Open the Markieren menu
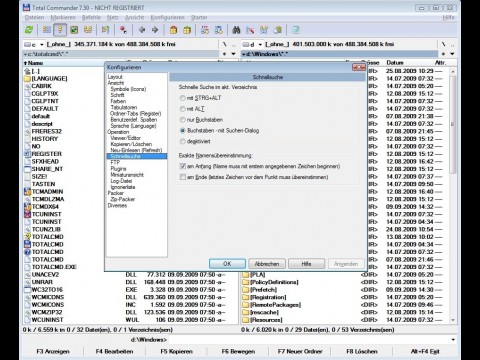Image resolution: width=480 pixels, height=360 pixels. [63, 17]
